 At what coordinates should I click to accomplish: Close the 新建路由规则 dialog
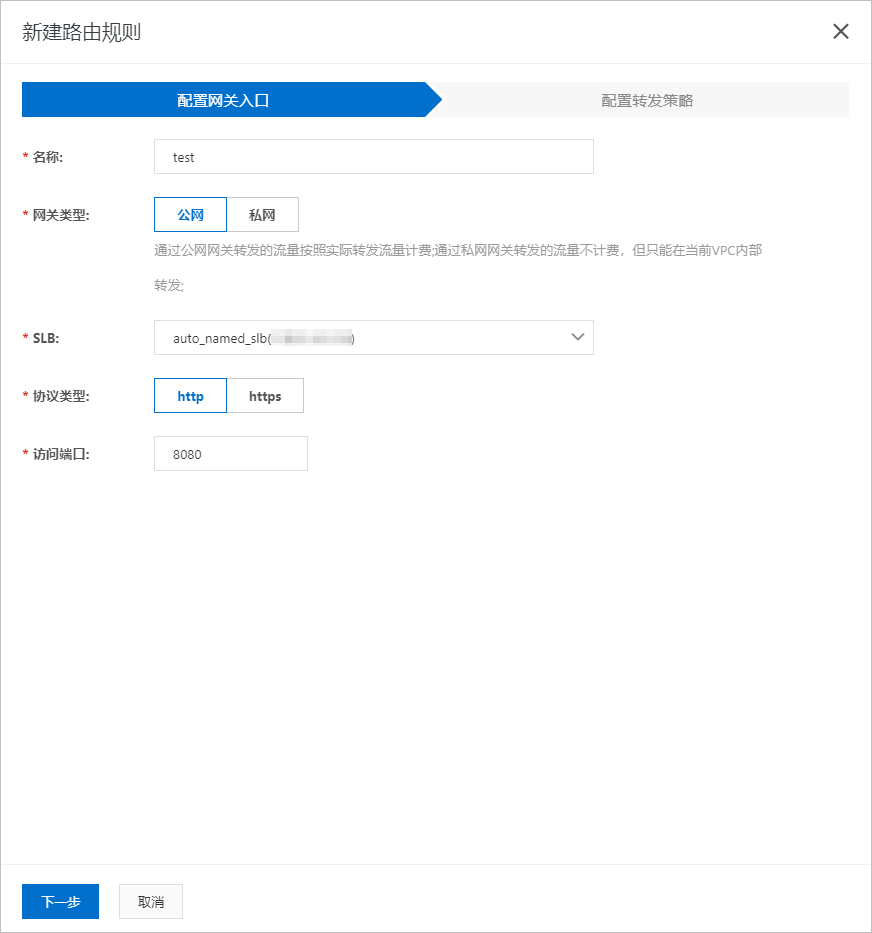click(840, 32)
